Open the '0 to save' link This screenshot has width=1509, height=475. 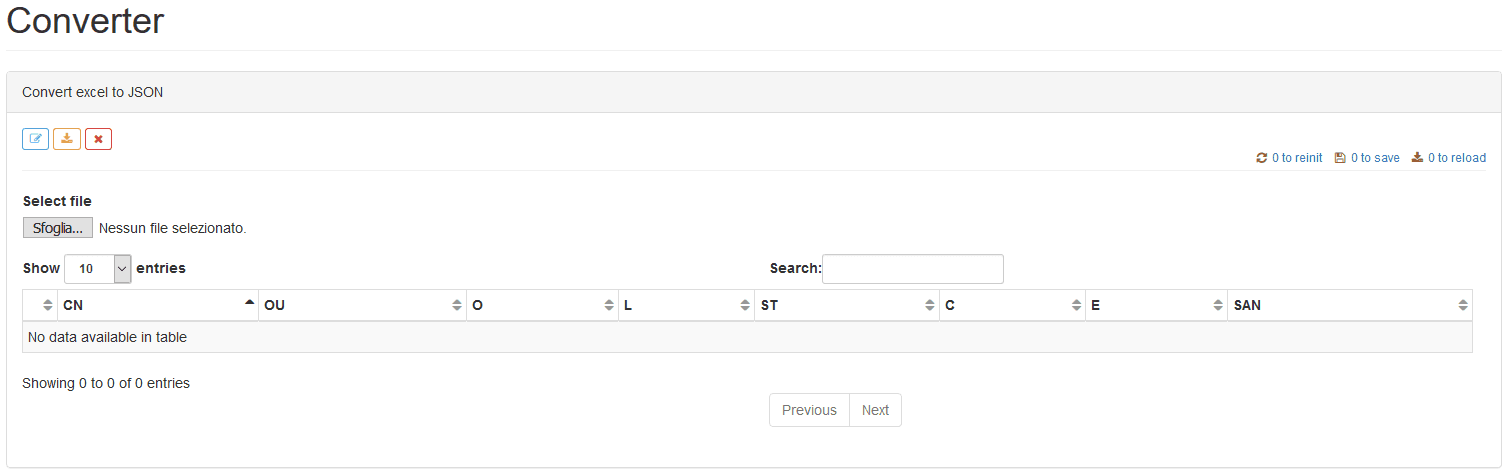(1375, 158)
